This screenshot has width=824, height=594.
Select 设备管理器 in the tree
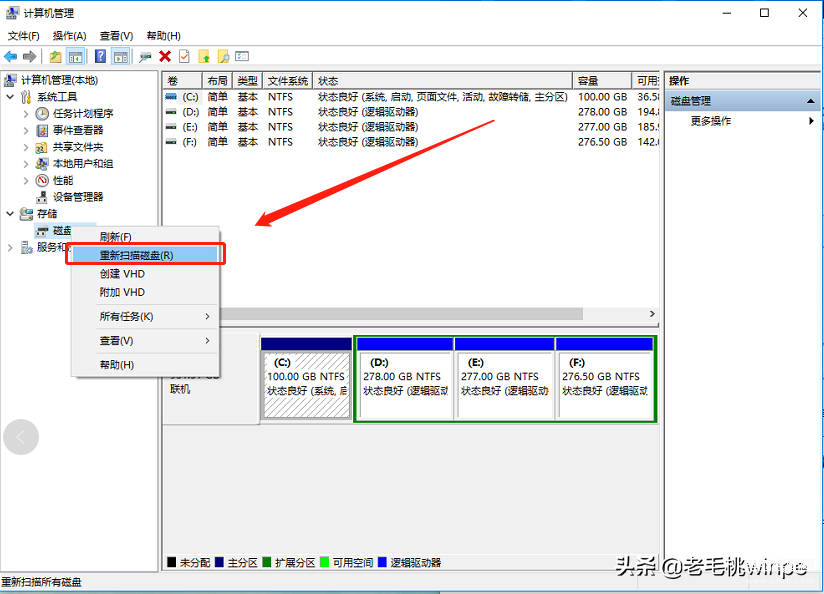coord(78,197)
